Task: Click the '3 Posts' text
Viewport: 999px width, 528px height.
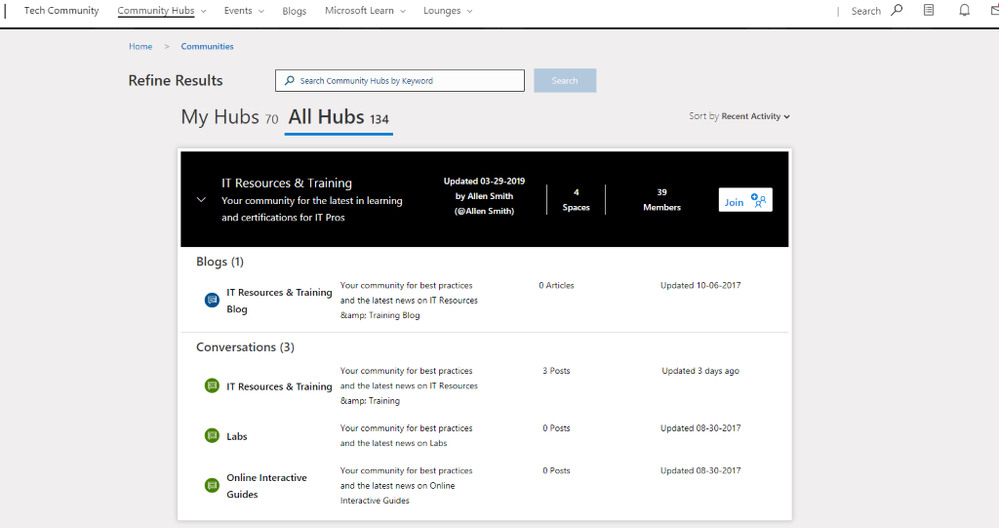Action: click(556, 371)
